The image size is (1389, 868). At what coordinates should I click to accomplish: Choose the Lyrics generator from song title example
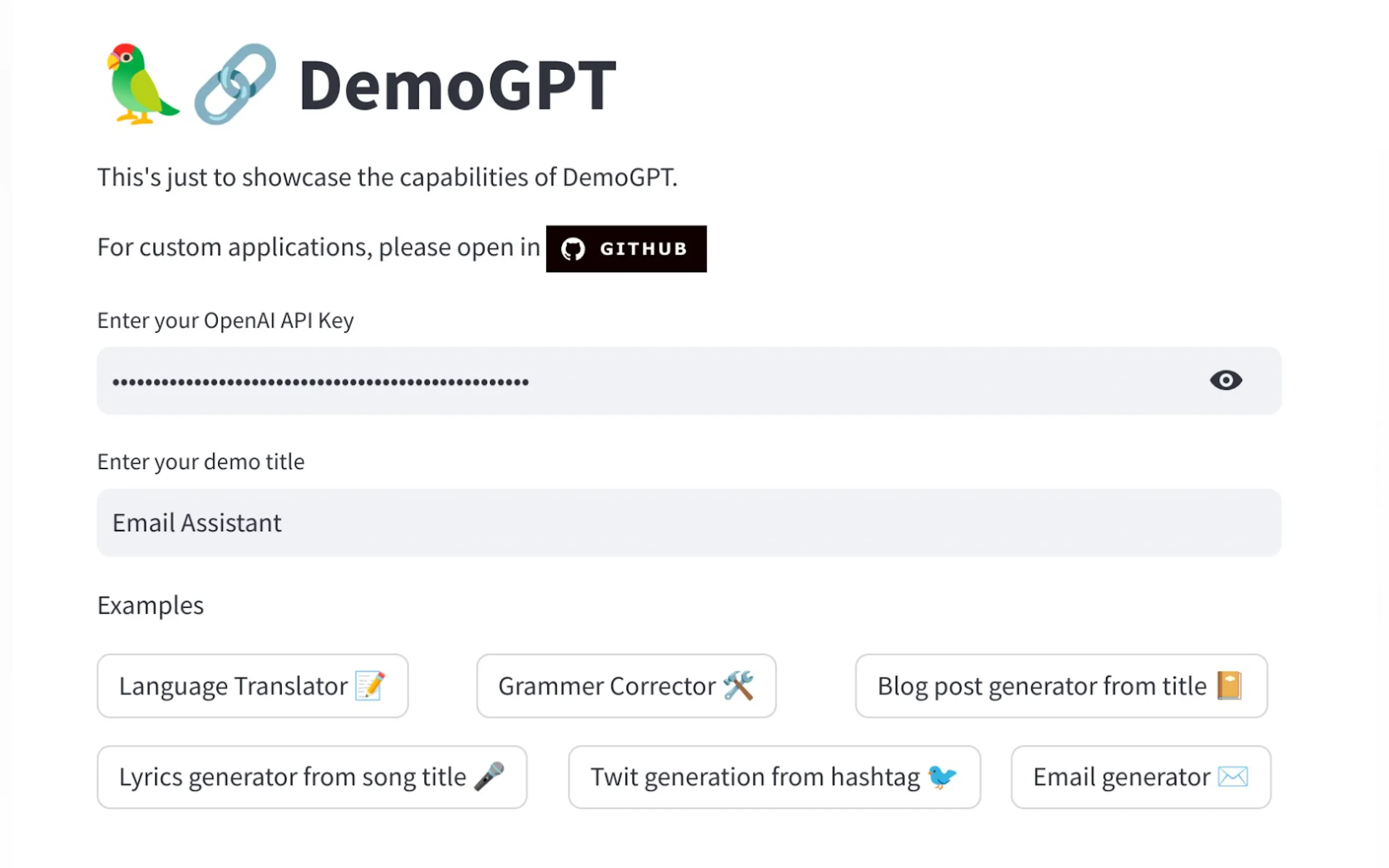312,776
